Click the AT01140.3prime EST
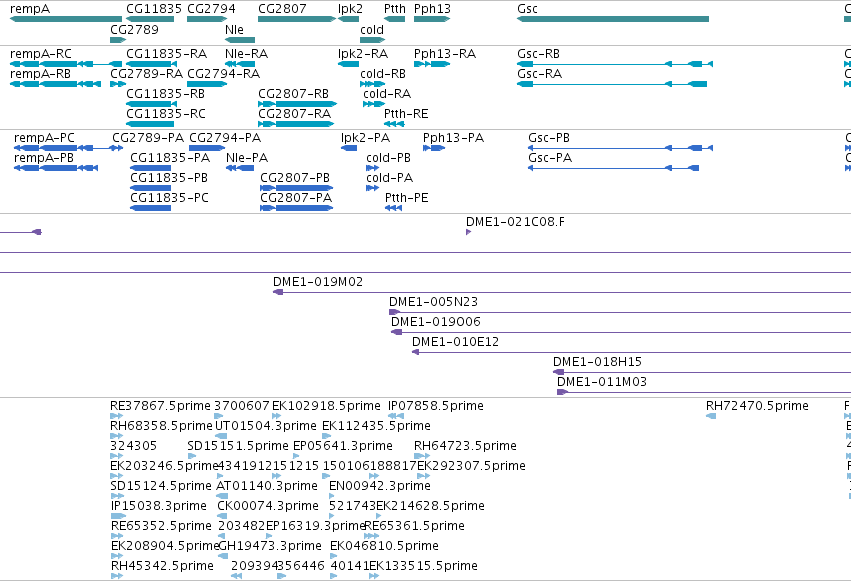 click(221, 496)
